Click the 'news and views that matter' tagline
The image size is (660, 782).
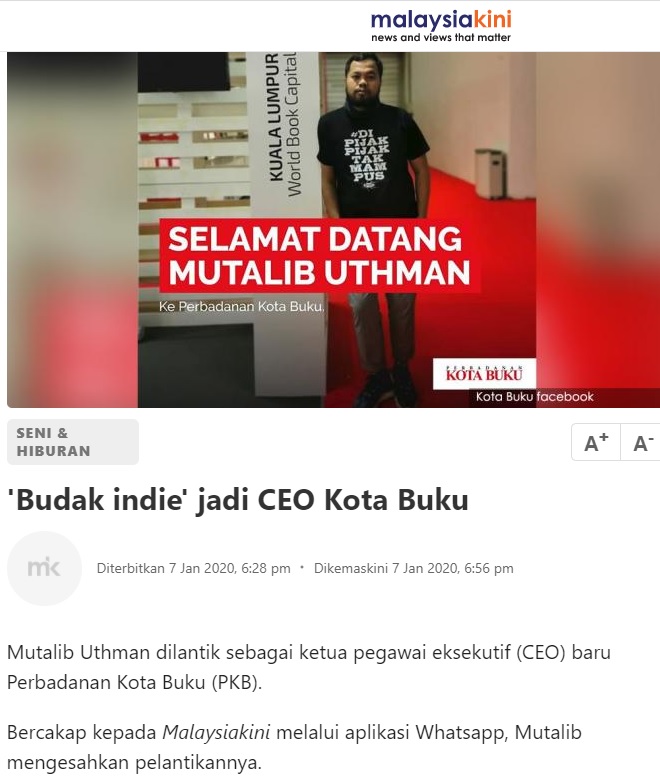(441, 37)
